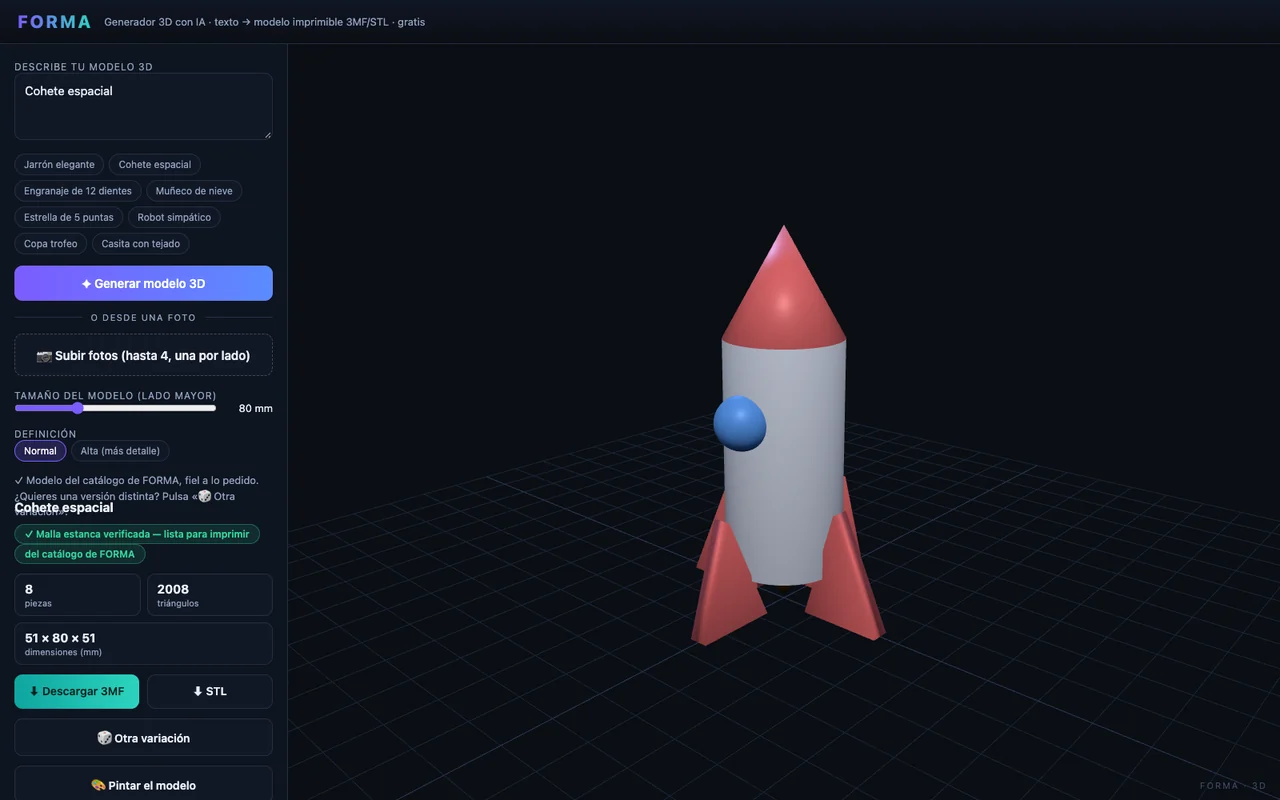Switch definition to Alta (más detalle)

pyautogui.click(x=120, y=451)
